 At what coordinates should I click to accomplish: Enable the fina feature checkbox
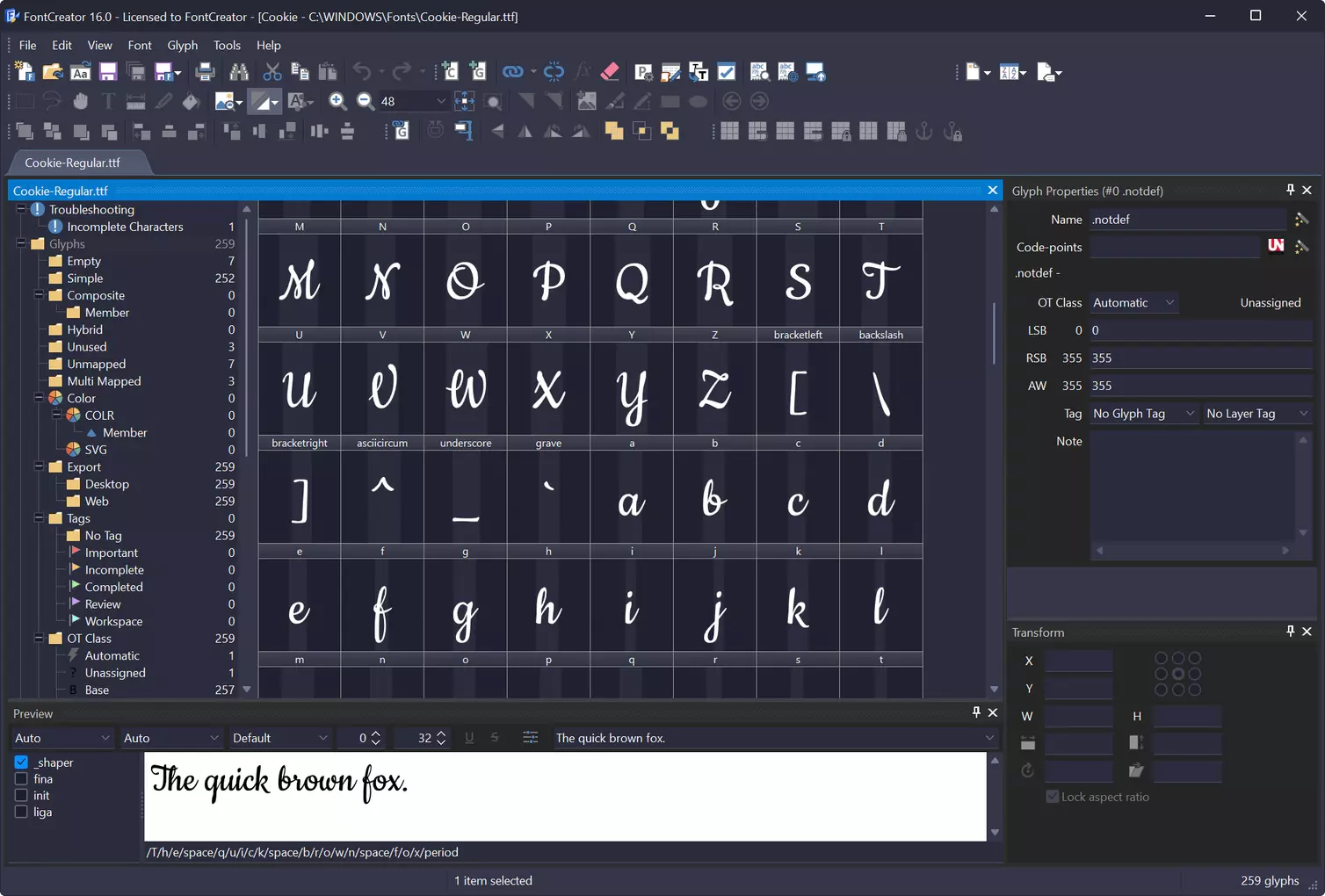tap(21, 779)
